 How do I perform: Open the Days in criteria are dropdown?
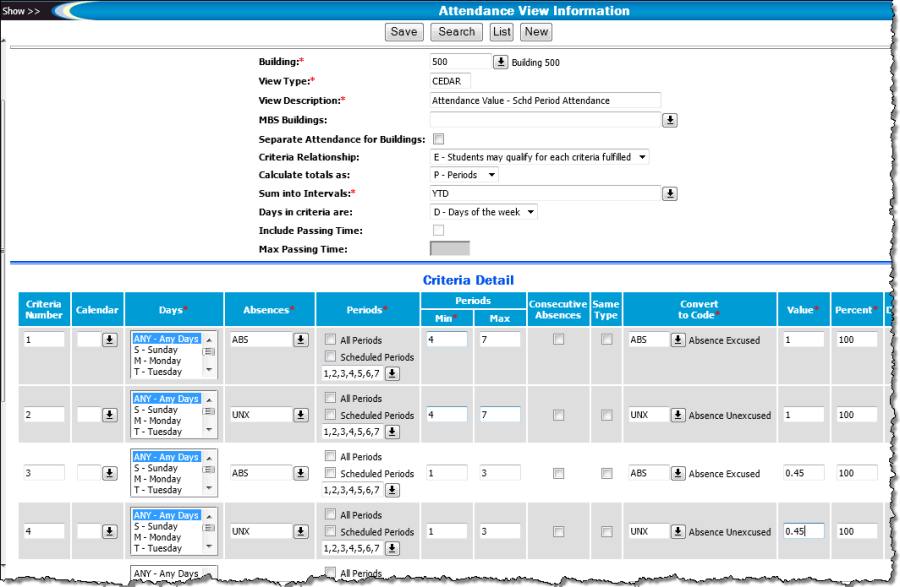click(x=483, y=212)
